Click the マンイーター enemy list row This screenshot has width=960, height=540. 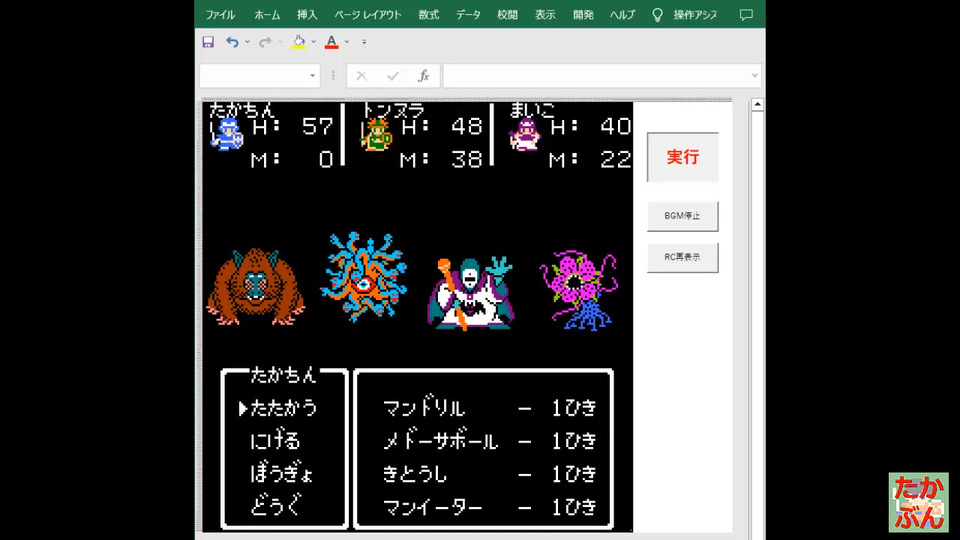[x=490, y=507]
